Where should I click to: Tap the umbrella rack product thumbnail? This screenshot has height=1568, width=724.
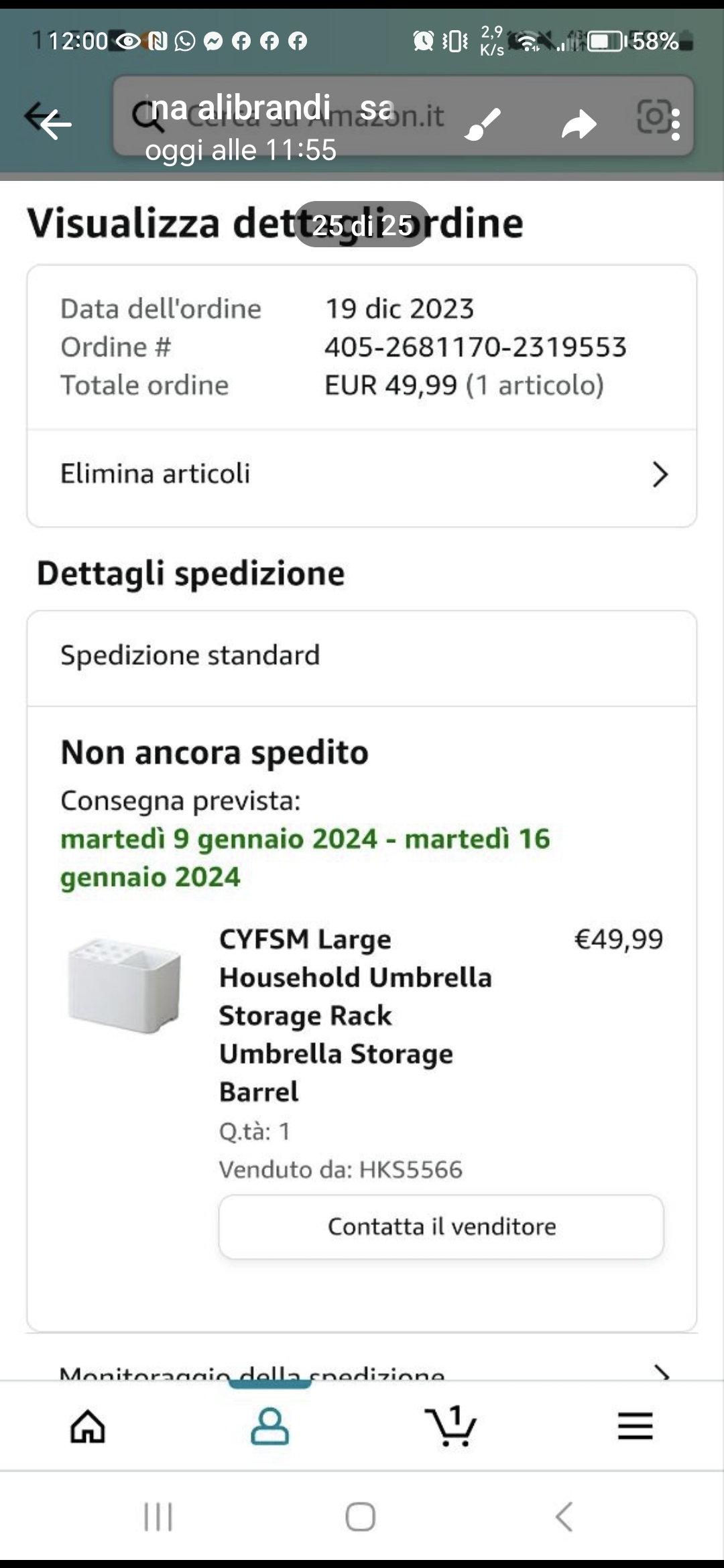click(125, 984)
